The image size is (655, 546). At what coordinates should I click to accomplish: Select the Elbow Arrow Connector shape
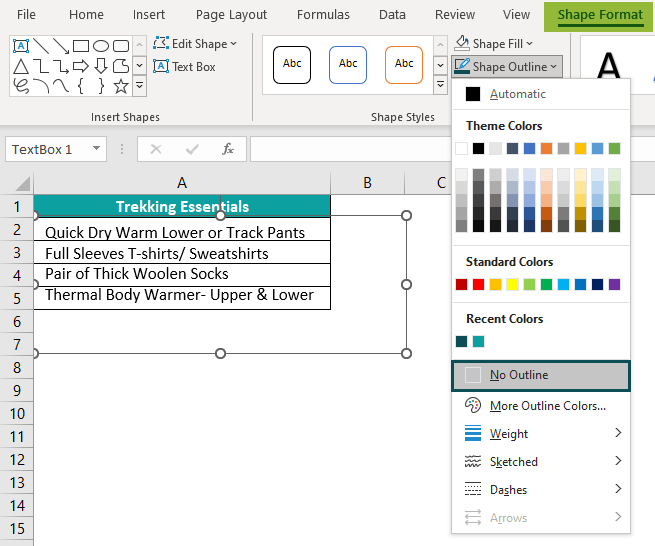(x=61, y=66)
